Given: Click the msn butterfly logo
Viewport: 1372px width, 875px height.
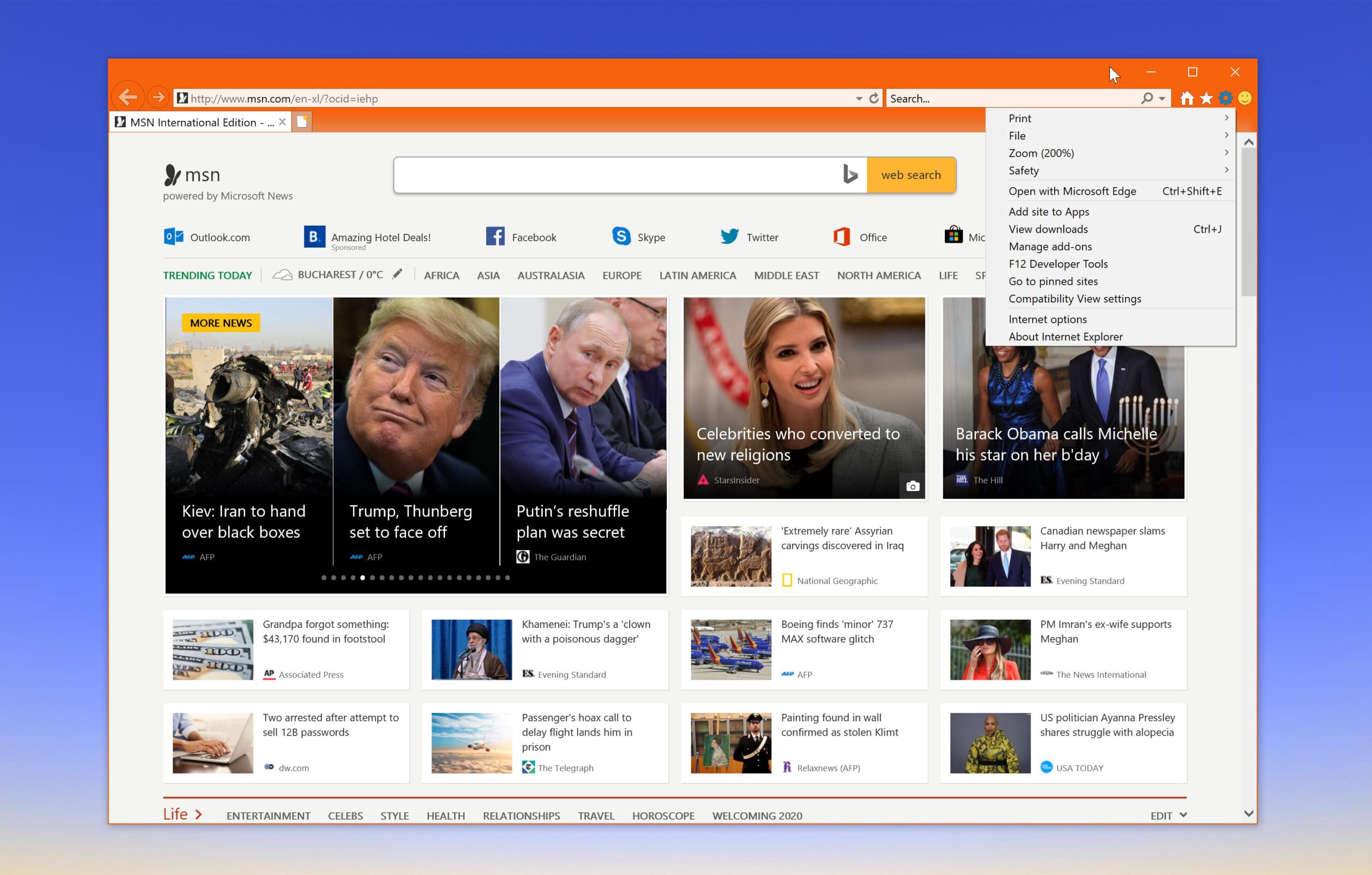Looking at the screenshot, I should click(x=171, y=175).
